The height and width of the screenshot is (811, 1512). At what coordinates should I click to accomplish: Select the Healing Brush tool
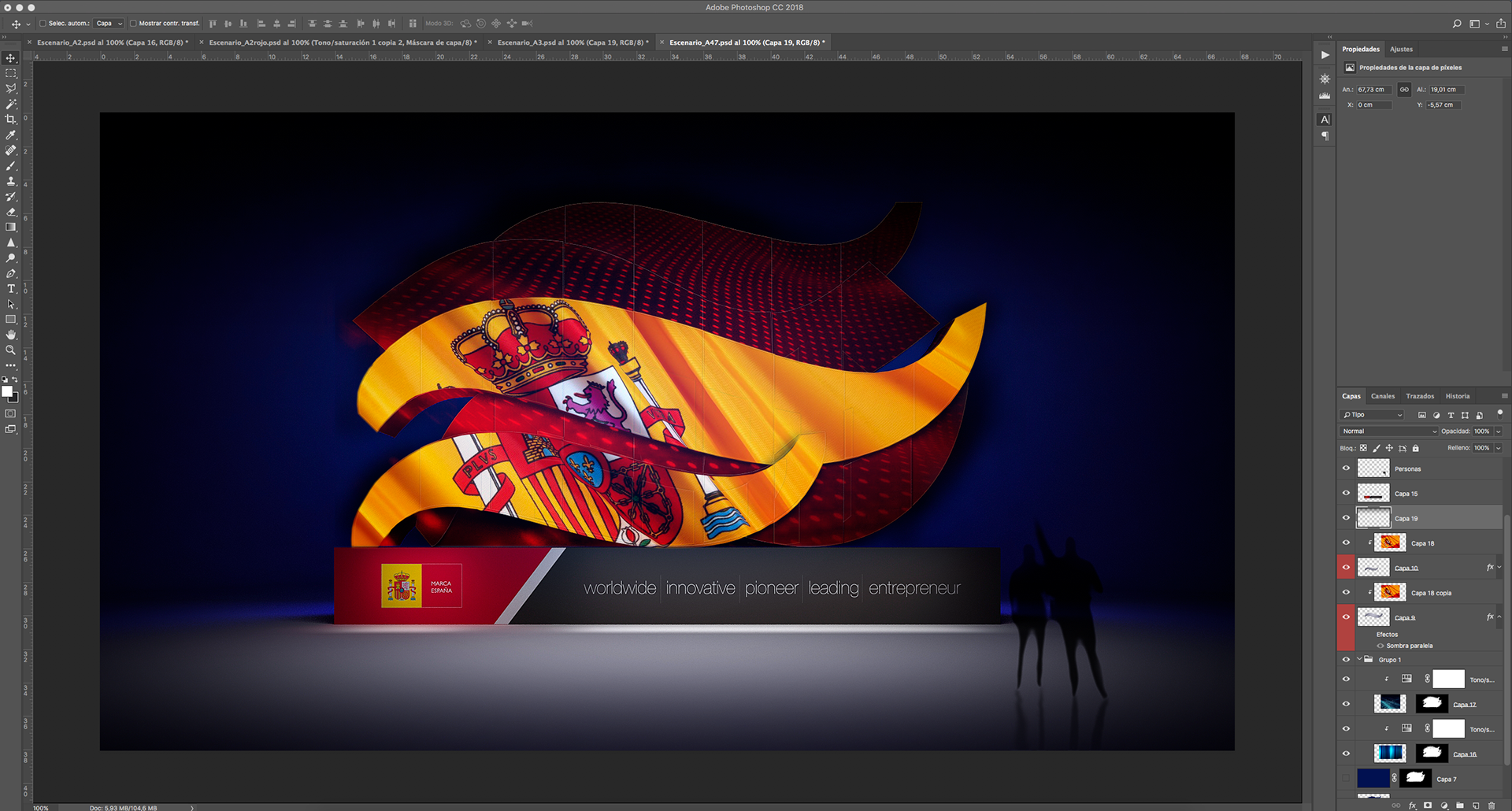point(11,150)
